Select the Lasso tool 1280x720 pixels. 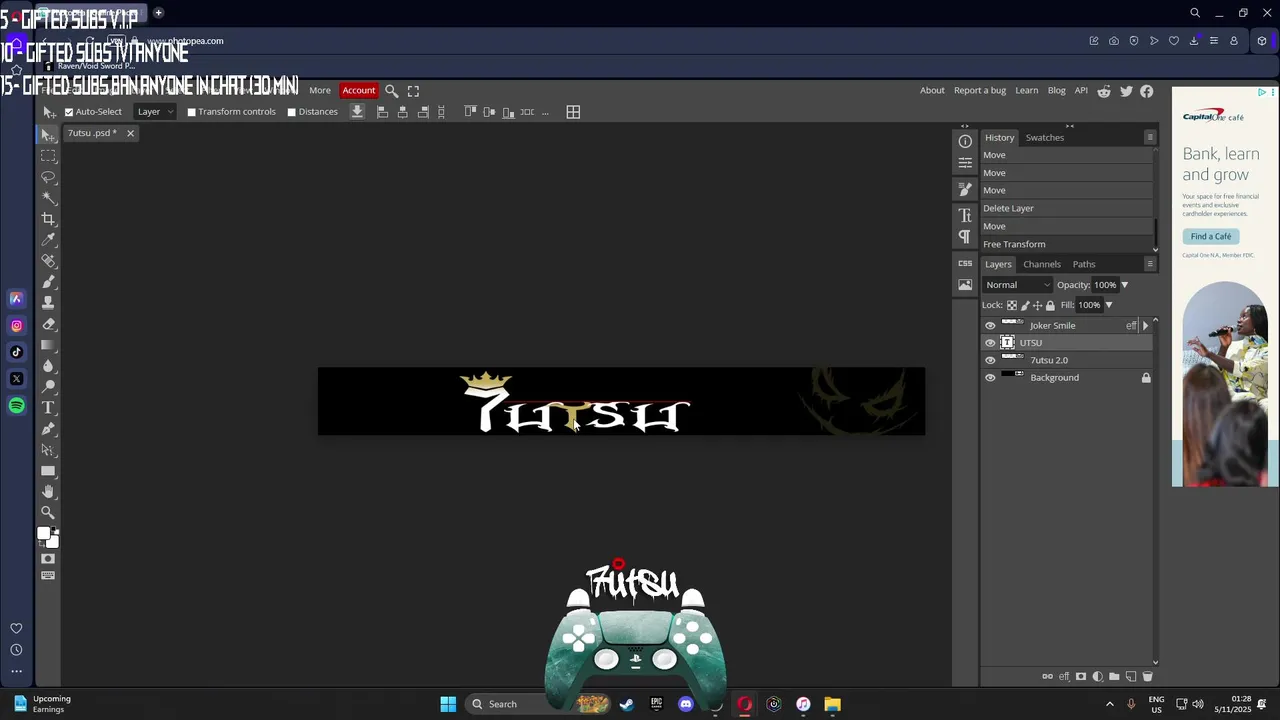coord(48,177)
